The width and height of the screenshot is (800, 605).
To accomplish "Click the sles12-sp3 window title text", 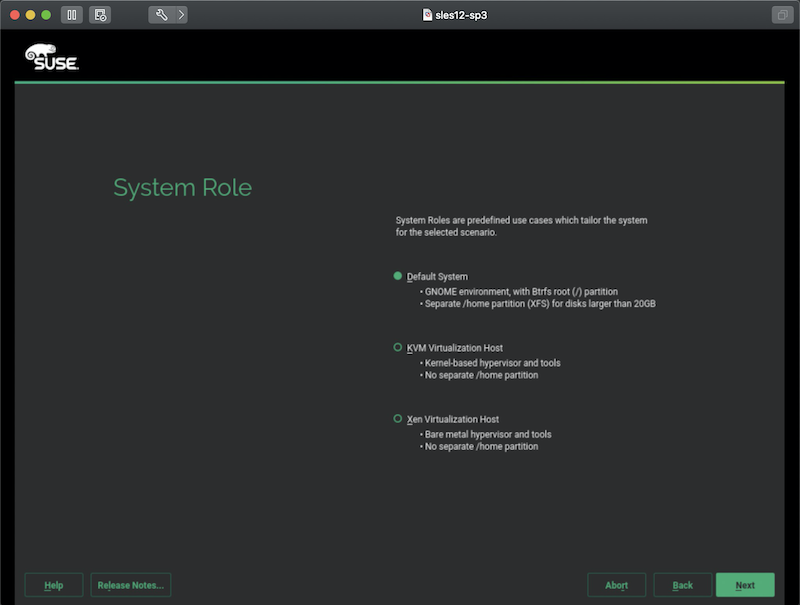I will [x=462, y=15].
